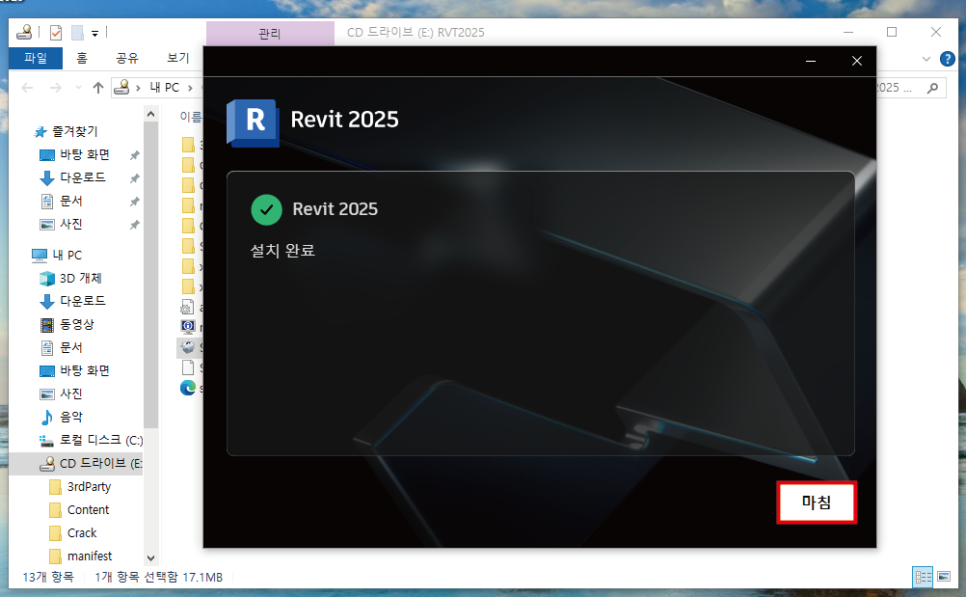Click the Revit R logo icon

253,122
